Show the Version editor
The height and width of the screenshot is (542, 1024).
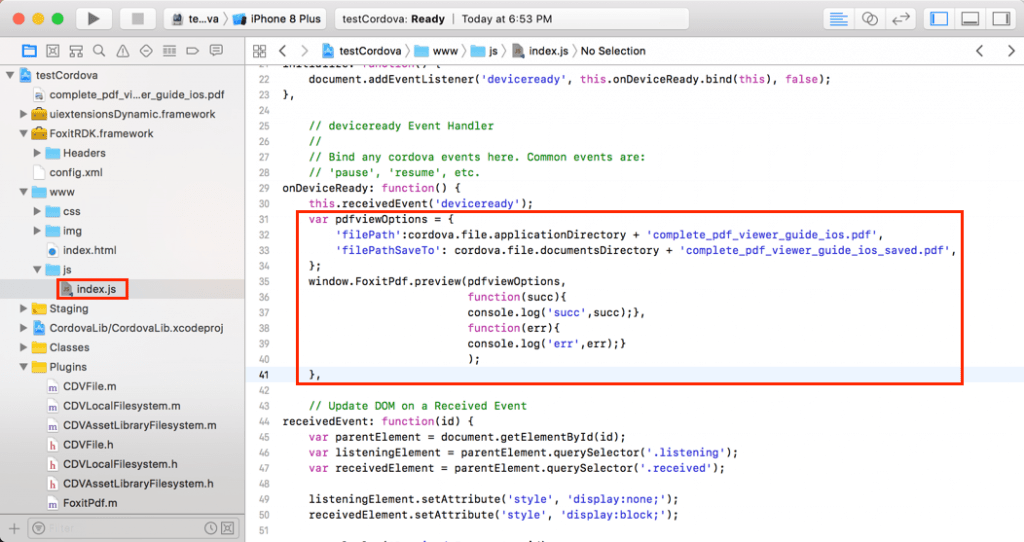[x=901, y=19]
